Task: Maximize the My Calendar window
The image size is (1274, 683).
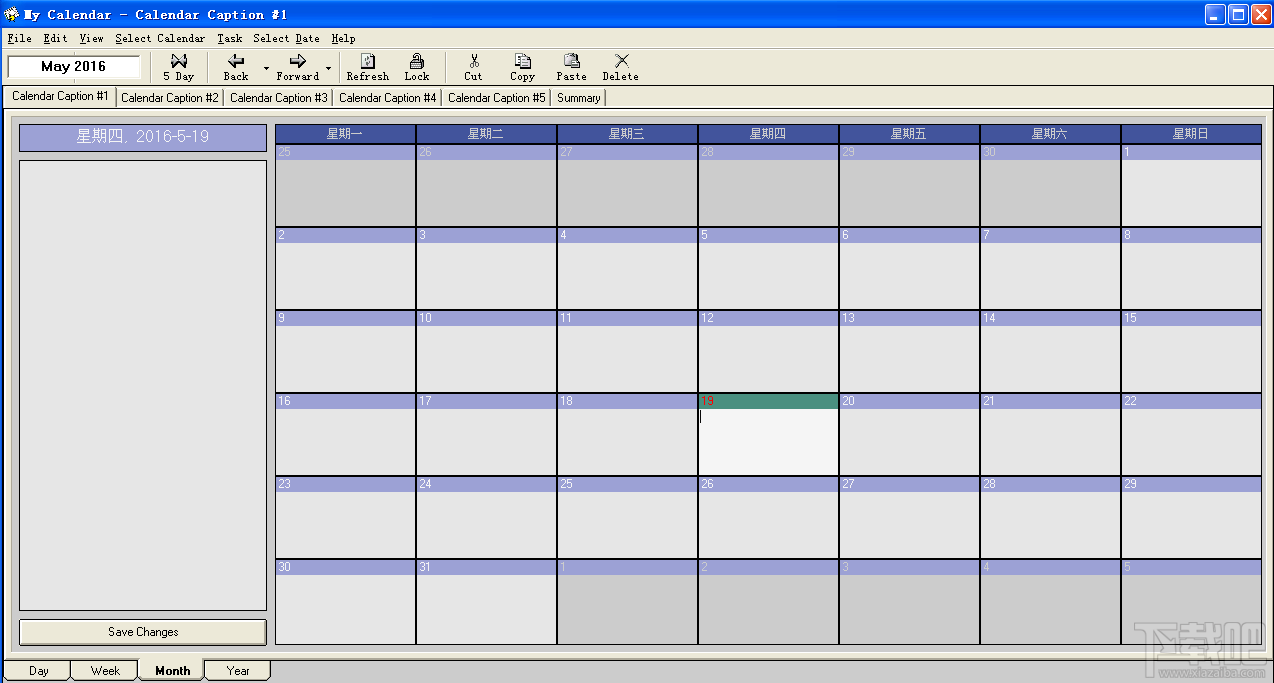Action: [x=1238, y=14]
